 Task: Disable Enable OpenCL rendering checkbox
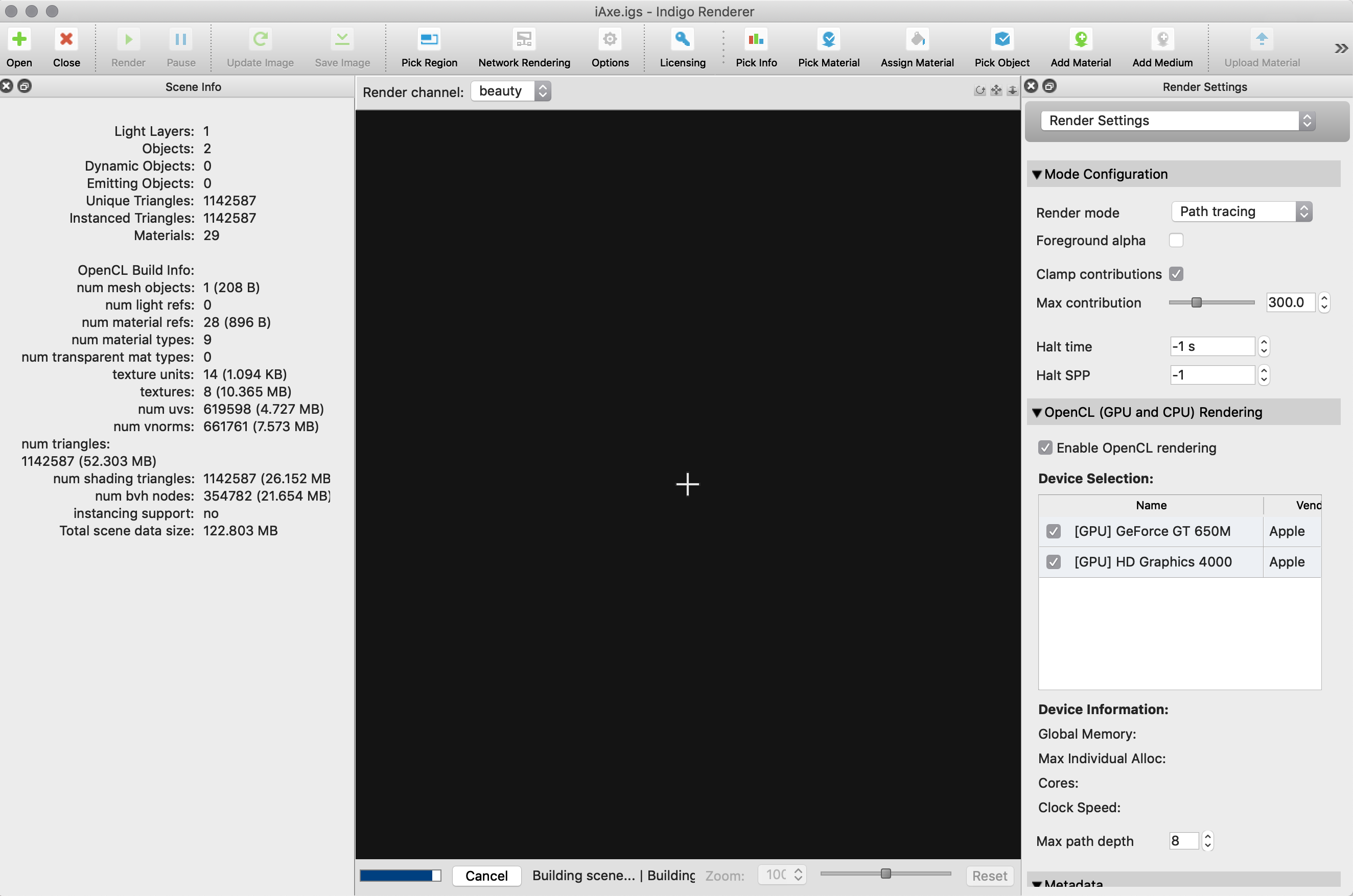pos(1045,447)
